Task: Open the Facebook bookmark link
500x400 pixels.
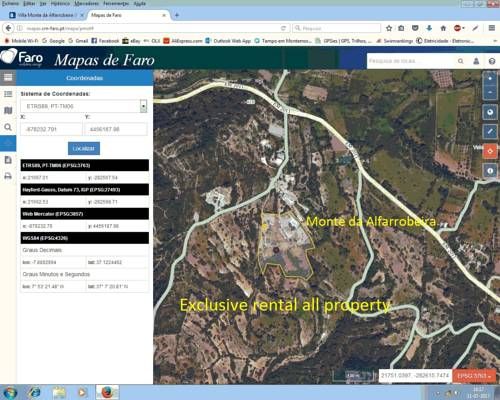Action: tap(105, 41)
